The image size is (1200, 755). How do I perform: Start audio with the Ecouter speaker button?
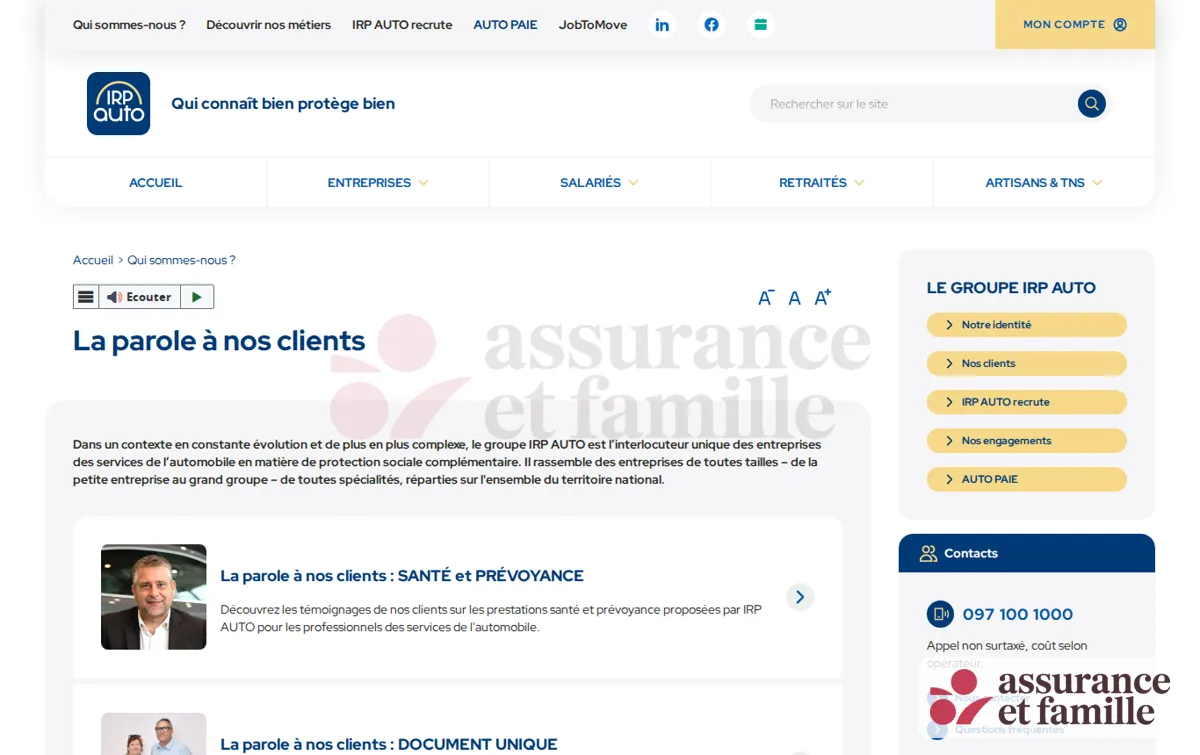(139, 297)
